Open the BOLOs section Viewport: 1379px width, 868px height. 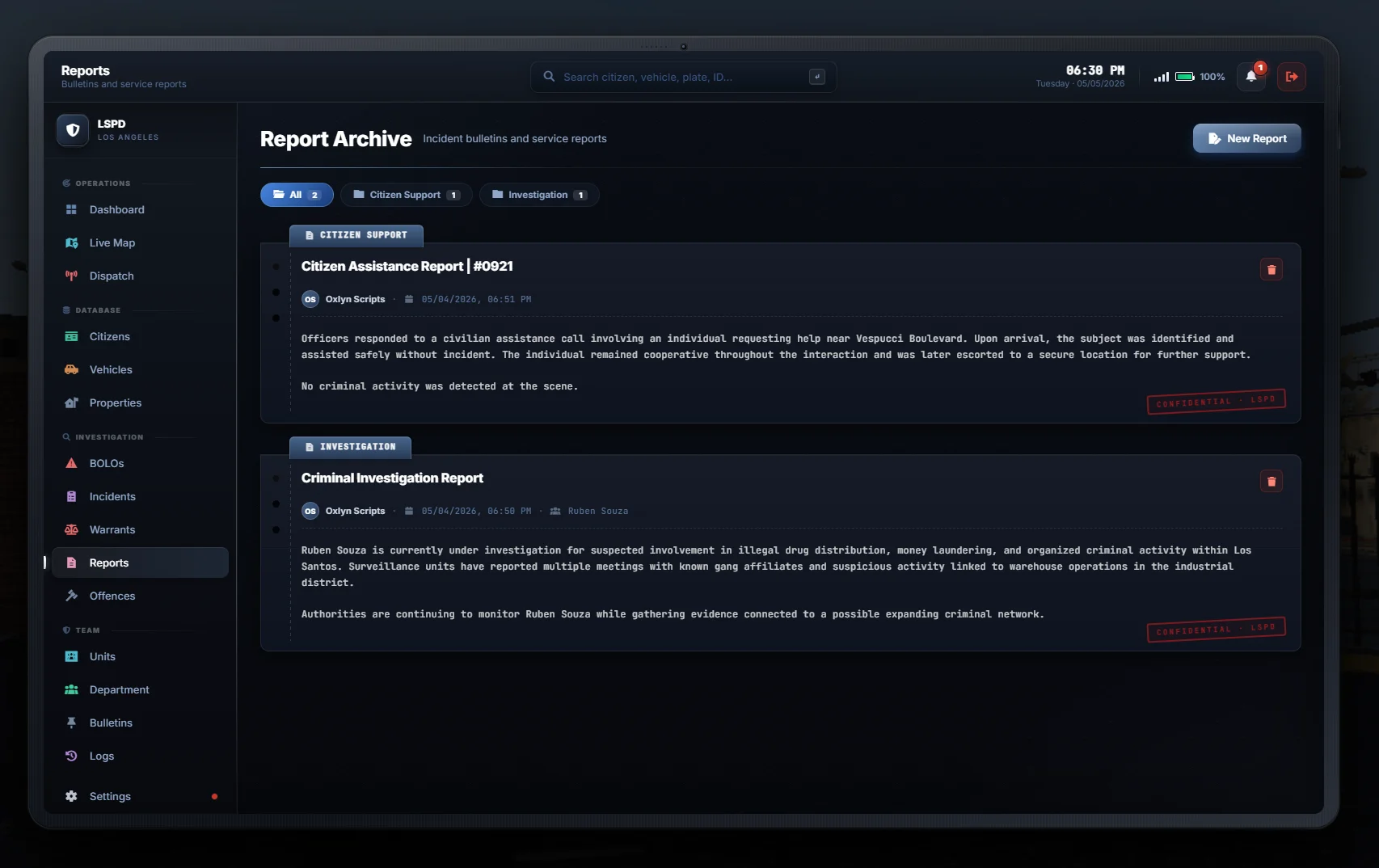(x=140, y=463)
